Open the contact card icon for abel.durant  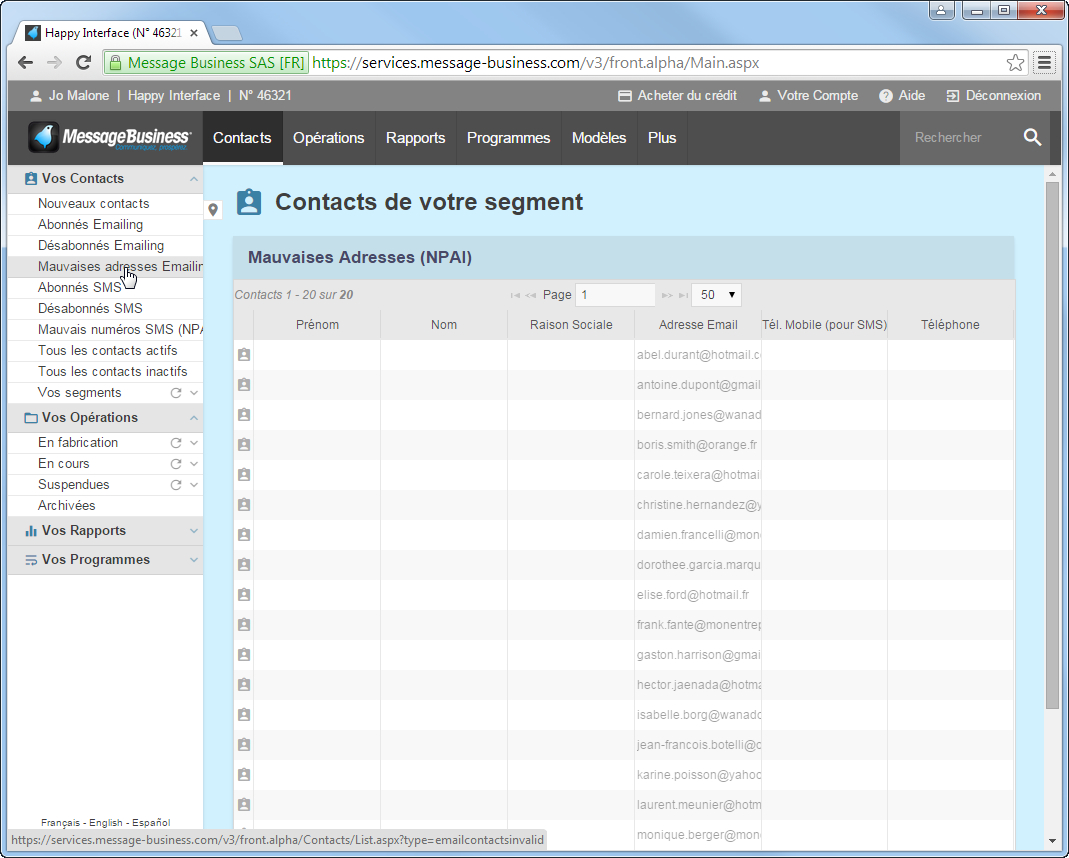coord(243,354)
